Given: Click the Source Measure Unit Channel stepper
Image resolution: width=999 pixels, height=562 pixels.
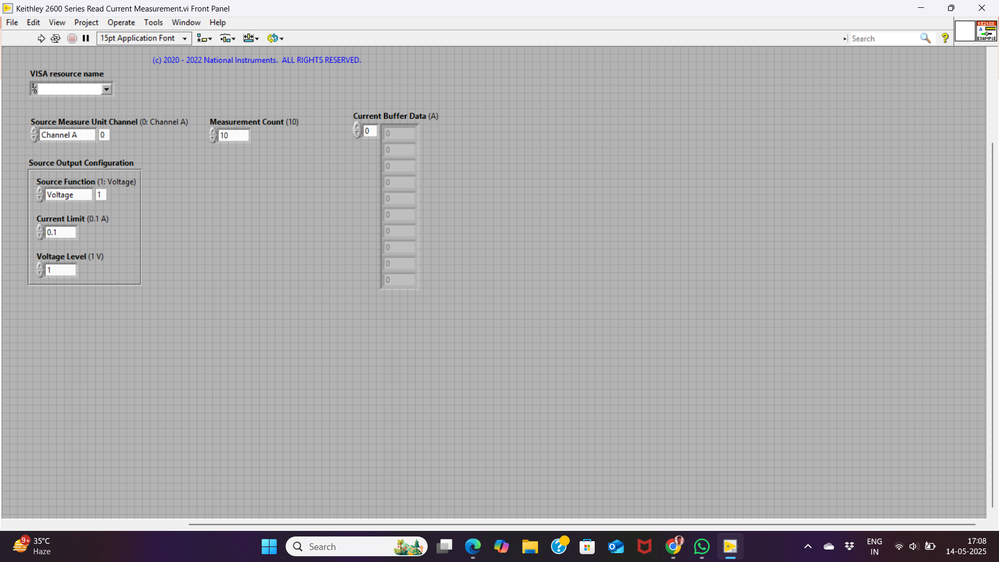Looking at the screenshot, I should [34, 134].
